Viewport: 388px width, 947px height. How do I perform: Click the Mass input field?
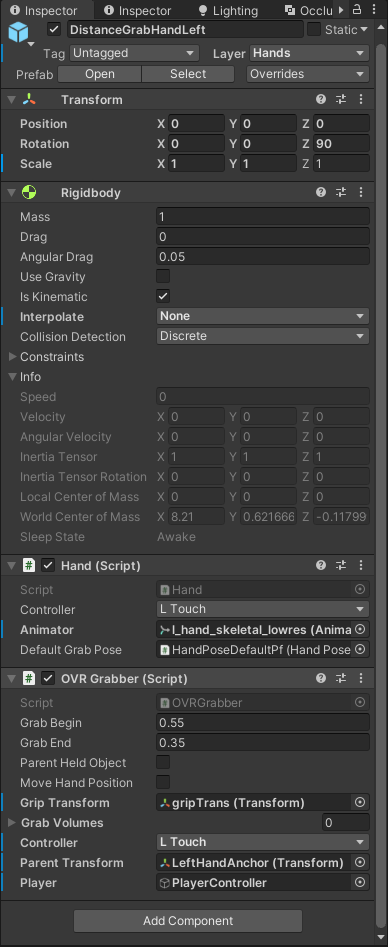263,216
